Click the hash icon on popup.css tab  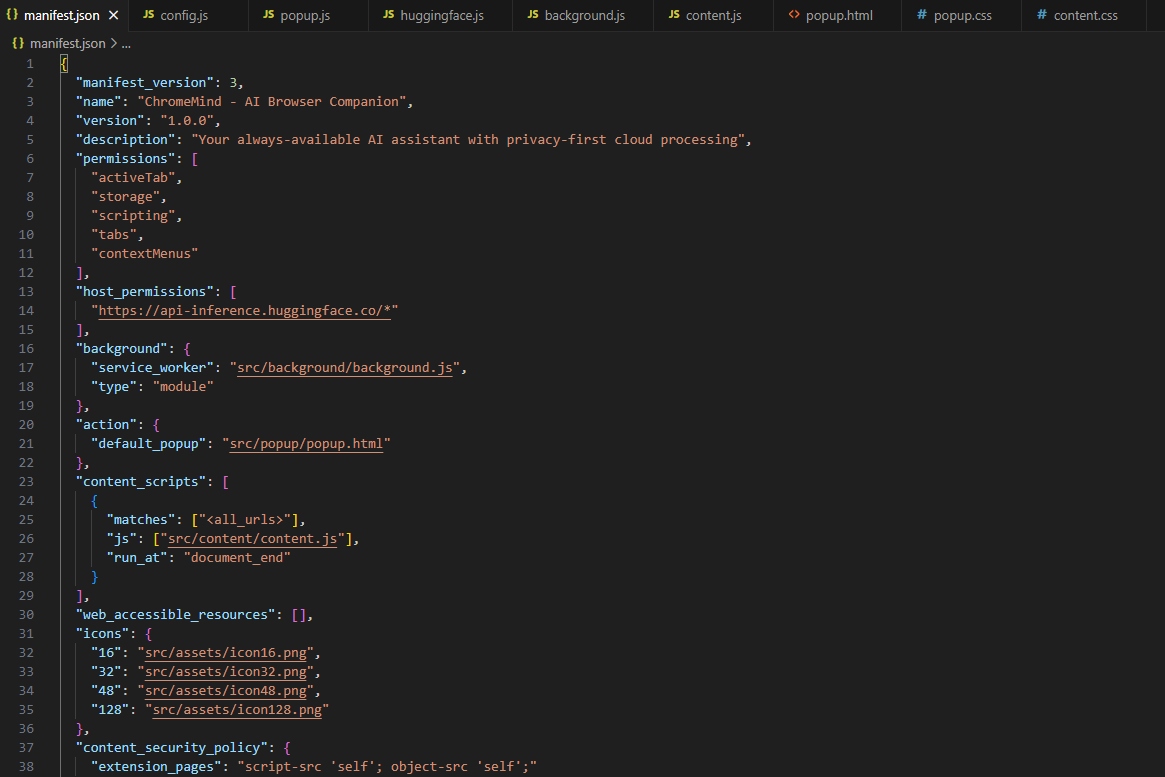tap(922, 15)
